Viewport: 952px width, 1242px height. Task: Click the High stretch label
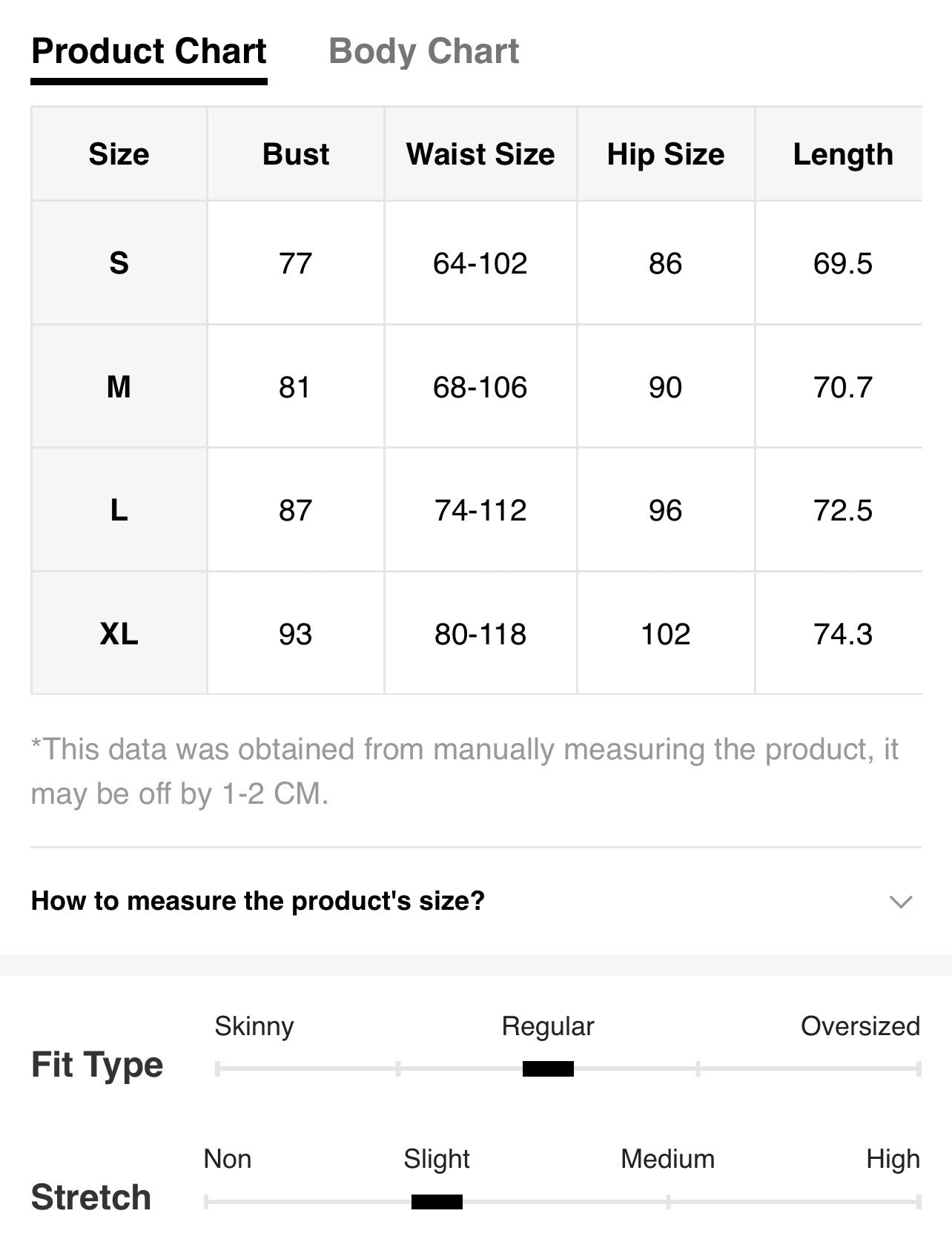(x=893, y=1160)
